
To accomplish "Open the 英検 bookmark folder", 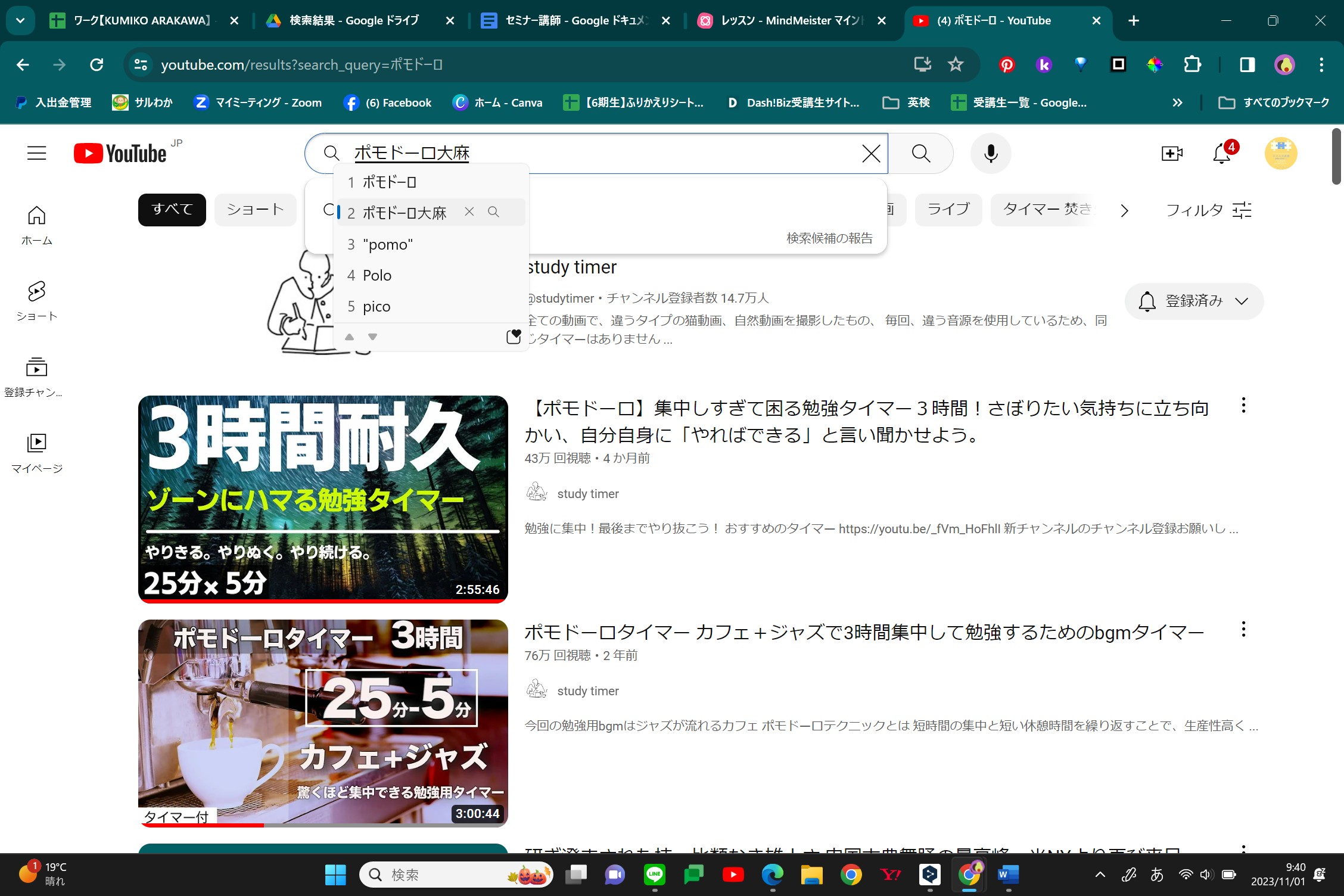I will point(906,102).
